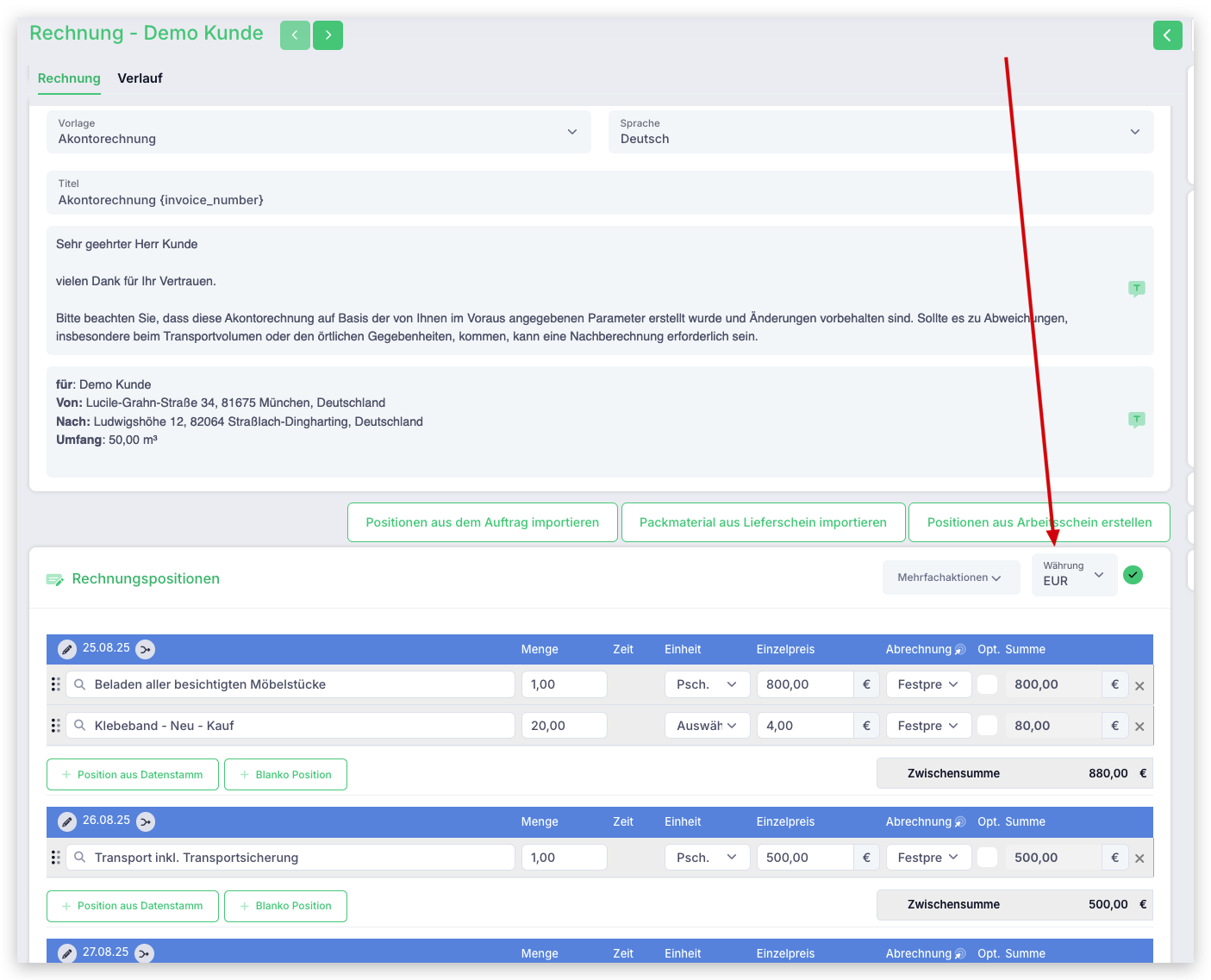Open text template icon in address text box
This screenshot has height=980, width=1211.
(1137, 420)
